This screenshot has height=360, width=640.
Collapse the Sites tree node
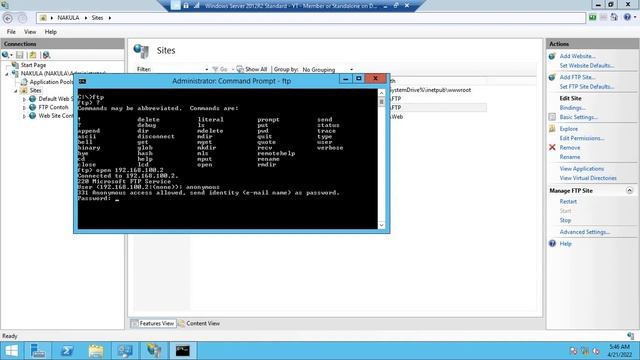pyautogui.click(x=16, y=91)
